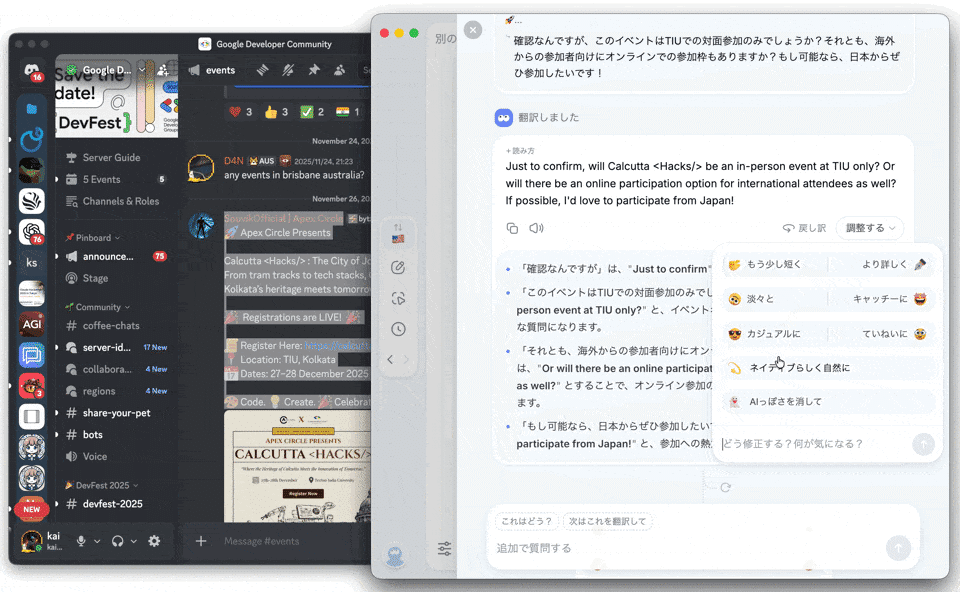960x592 pixels.
Task: Choose ネイティブらしく自然に option
Action: tap(799, 368)
